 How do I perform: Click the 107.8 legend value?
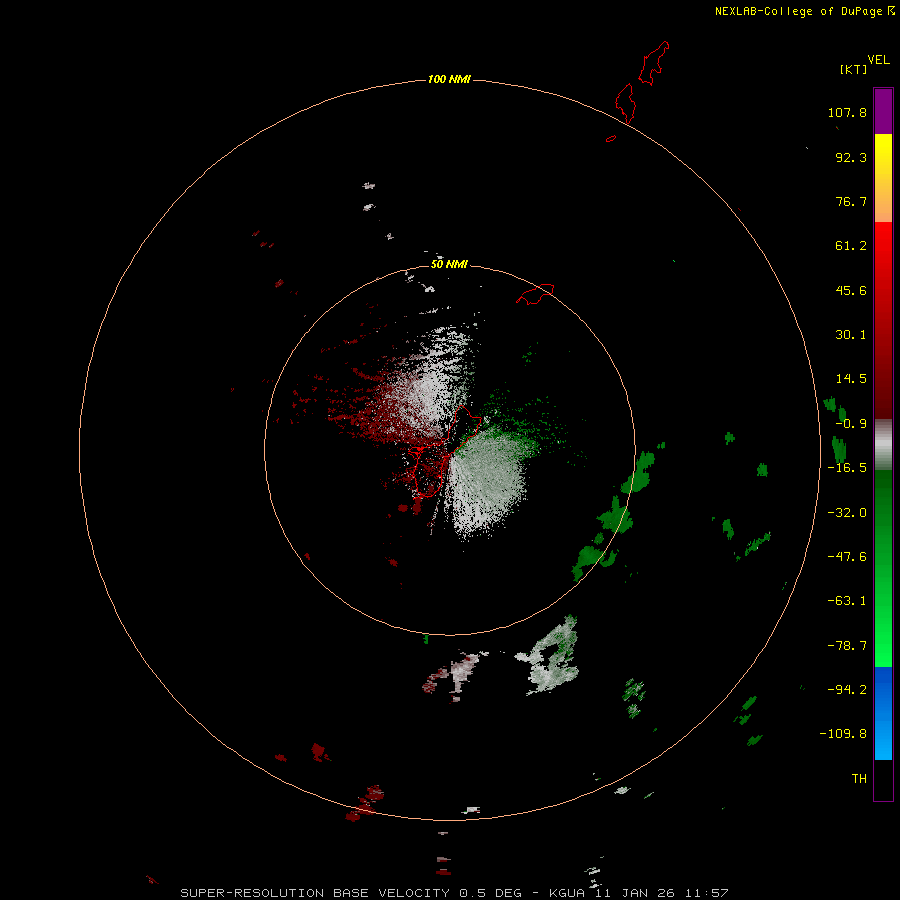(847, 112)
